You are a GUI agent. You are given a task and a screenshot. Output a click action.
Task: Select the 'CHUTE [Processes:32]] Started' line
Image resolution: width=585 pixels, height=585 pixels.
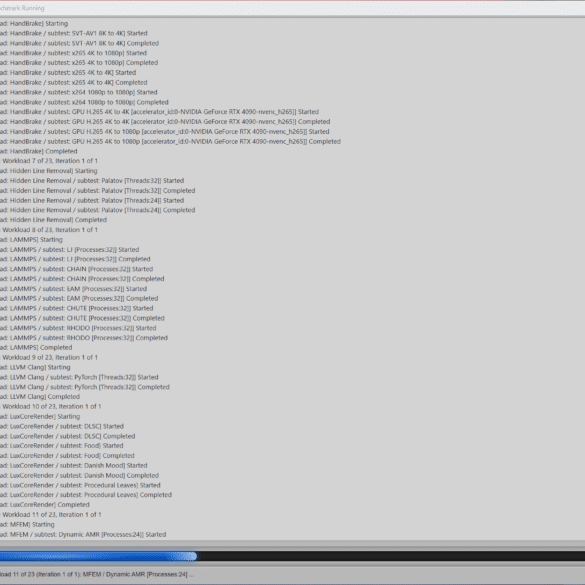point(77,308)
